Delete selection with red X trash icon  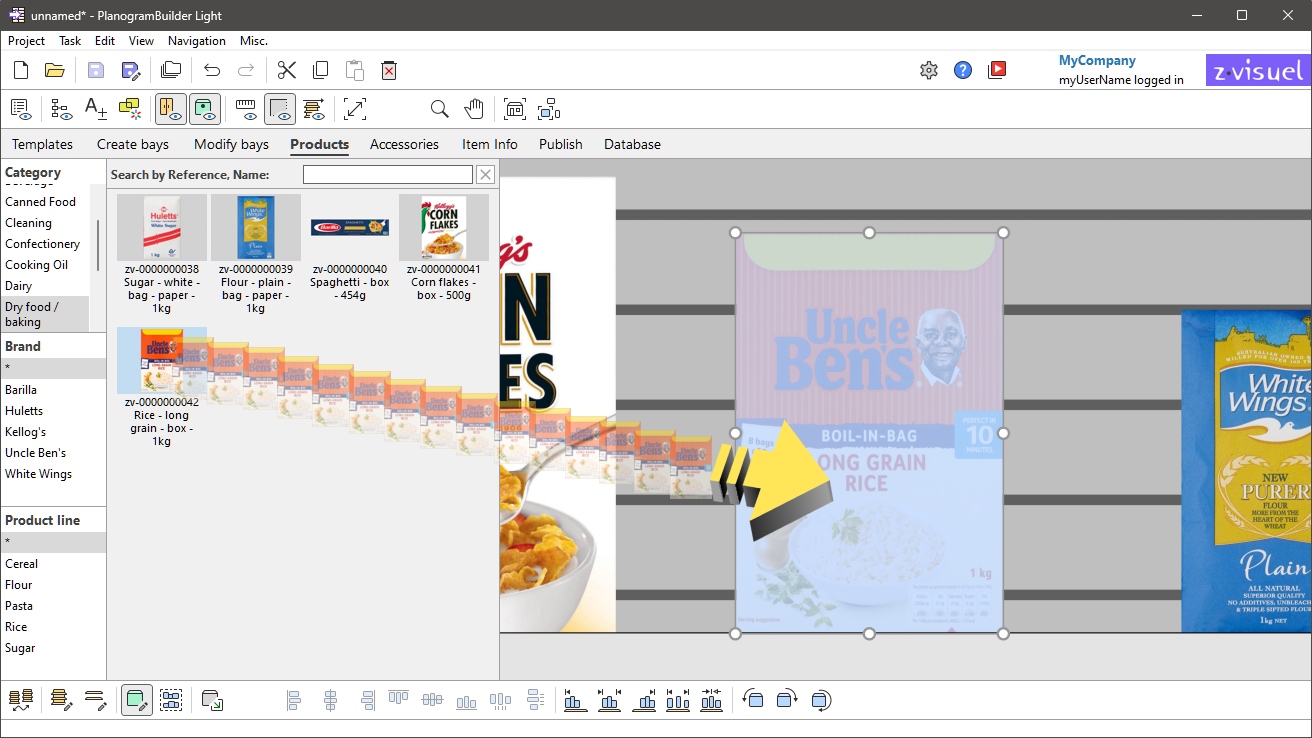tap(389, 70)
